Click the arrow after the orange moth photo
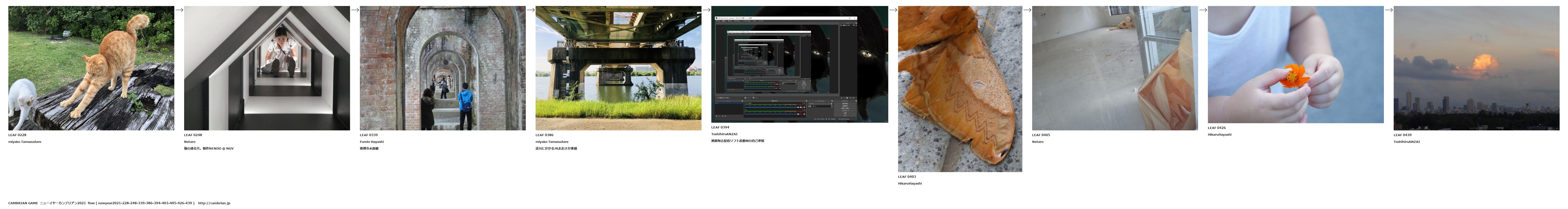 pyautogui.click(x=1027, y=10)
